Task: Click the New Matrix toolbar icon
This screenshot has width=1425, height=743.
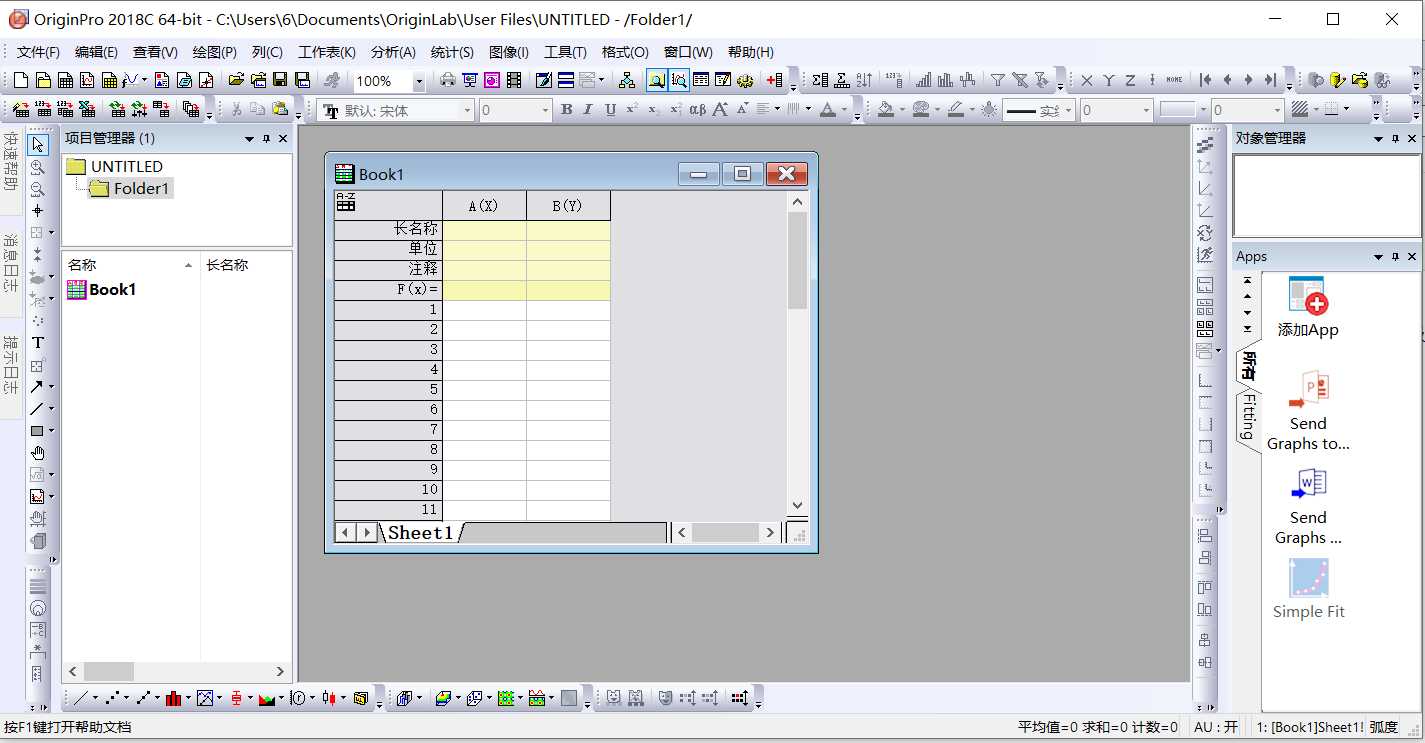Action: tap(109, 80)
